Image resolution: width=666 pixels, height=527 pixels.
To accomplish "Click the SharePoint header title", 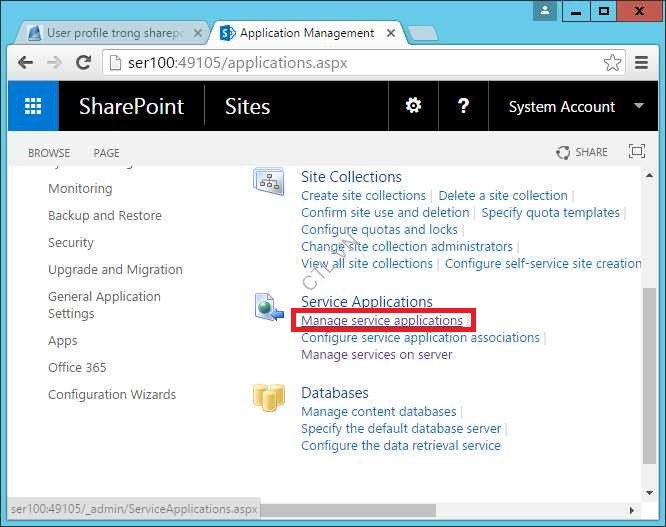I will coord(131,106).
